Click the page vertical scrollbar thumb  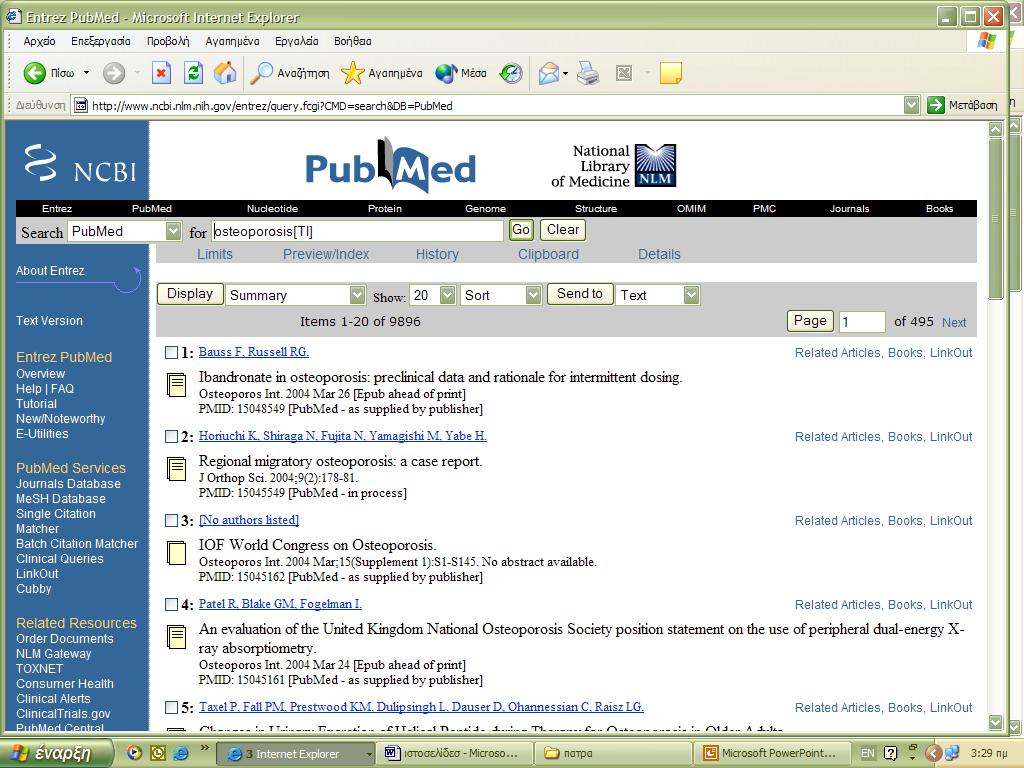click(x=995, y=219)
